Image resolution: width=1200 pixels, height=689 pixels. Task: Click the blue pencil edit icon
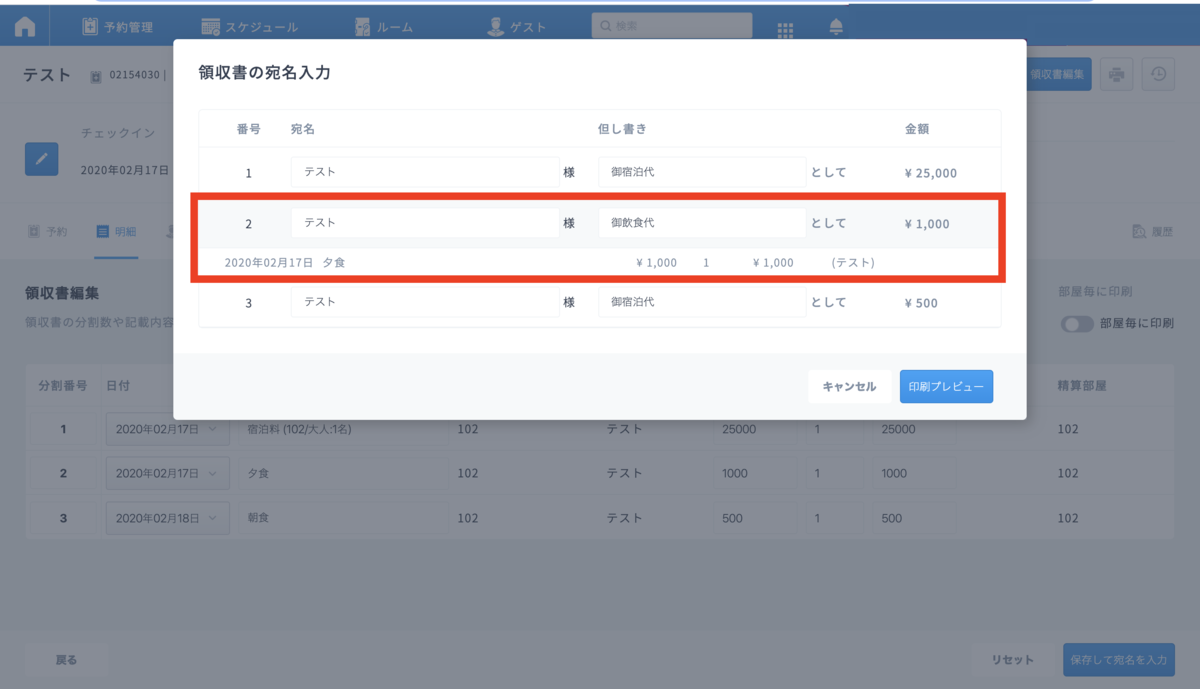click(x=42, y=159)
